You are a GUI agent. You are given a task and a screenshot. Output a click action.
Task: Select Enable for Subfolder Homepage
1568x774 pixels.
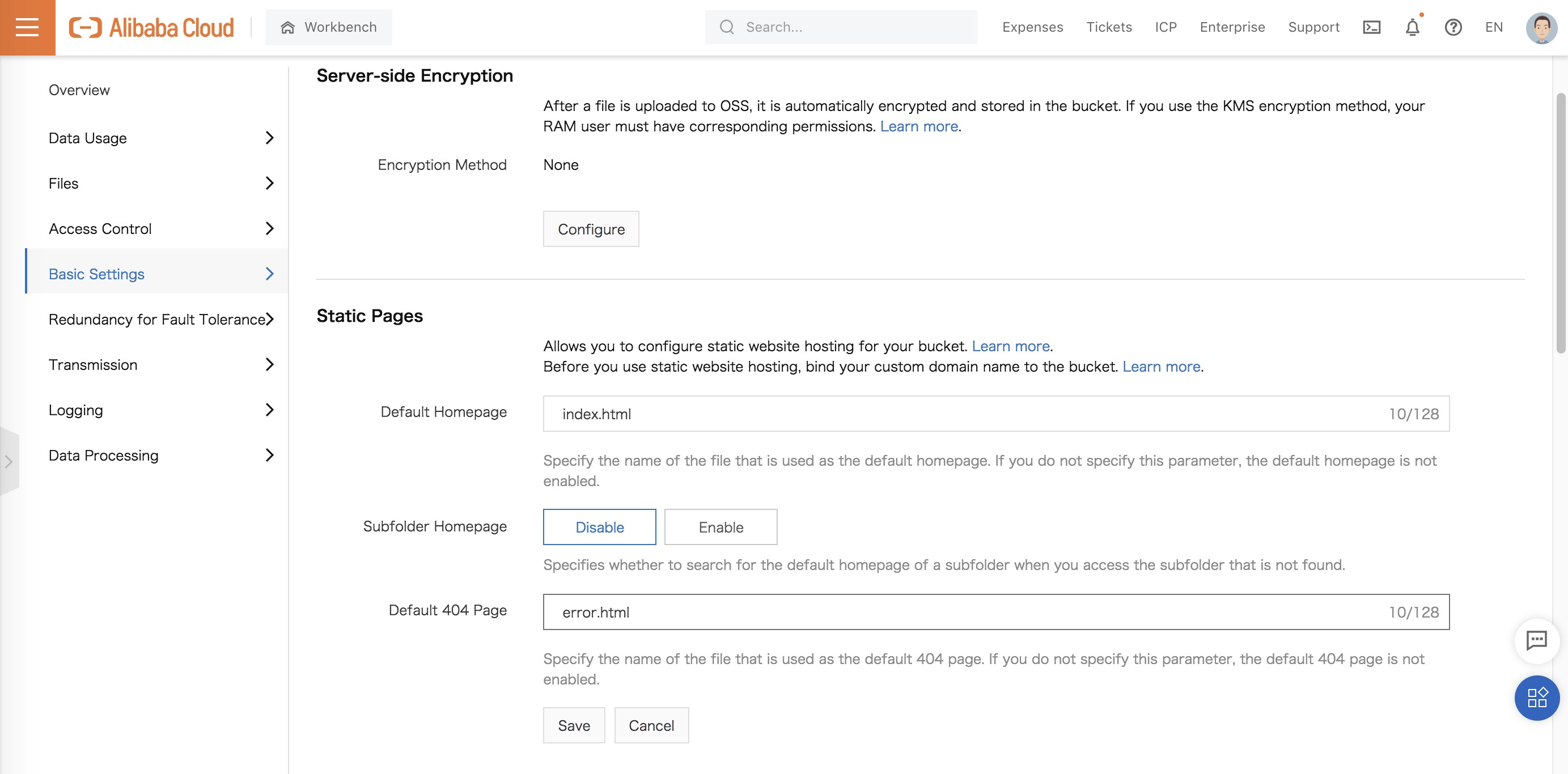721,527
